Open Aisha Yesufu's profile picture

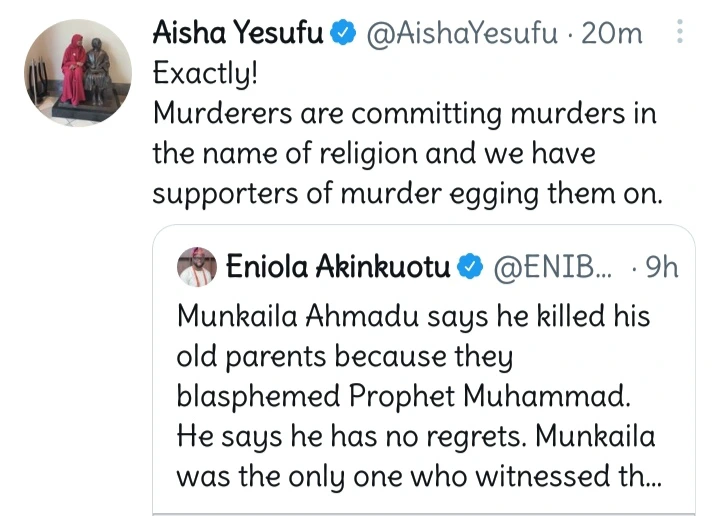[77, 73]
